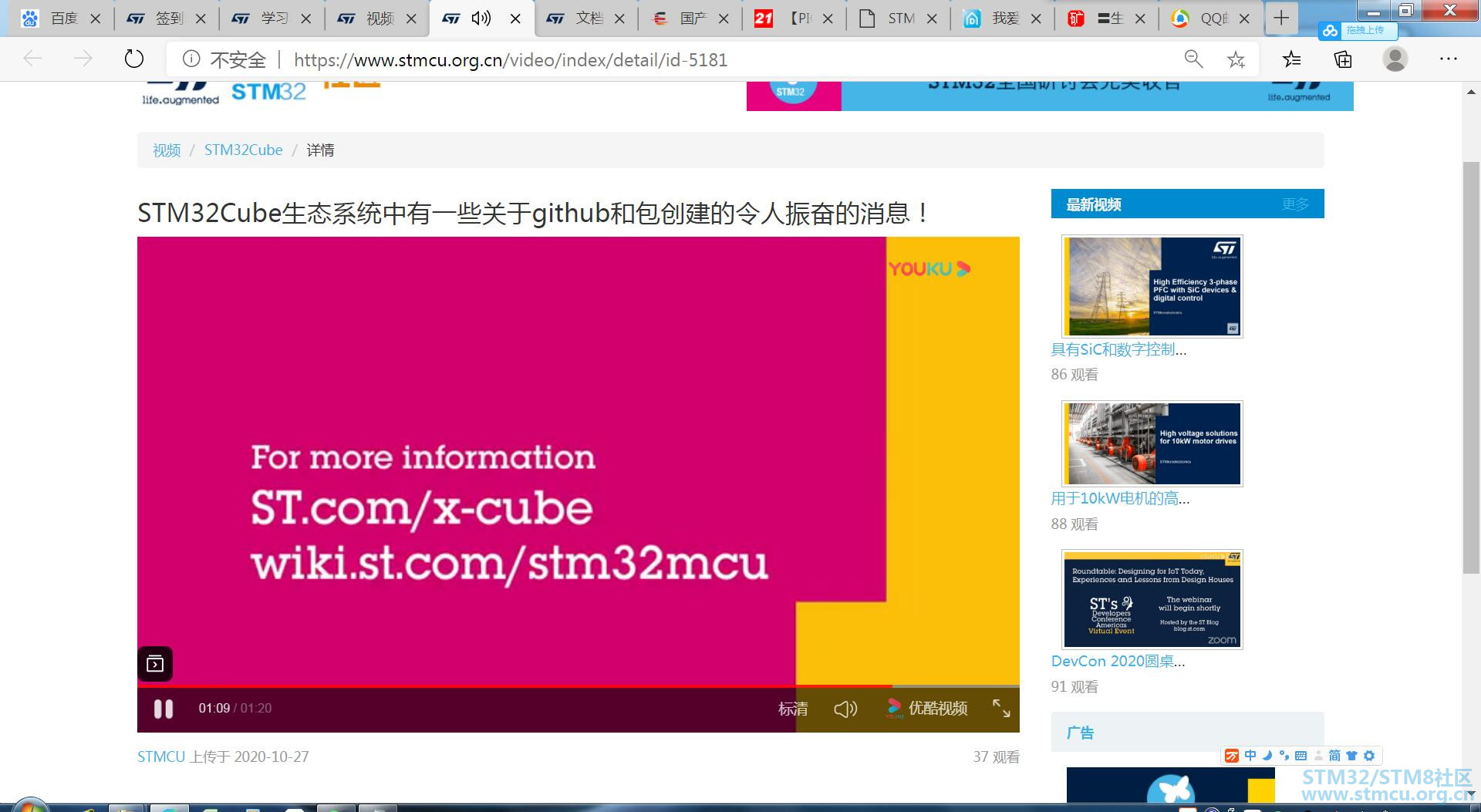Open the Roundtable IoT webinar thumbnail
Image resolution: width=1481 pixels, height=812 pixels.
coord(1152,599)
